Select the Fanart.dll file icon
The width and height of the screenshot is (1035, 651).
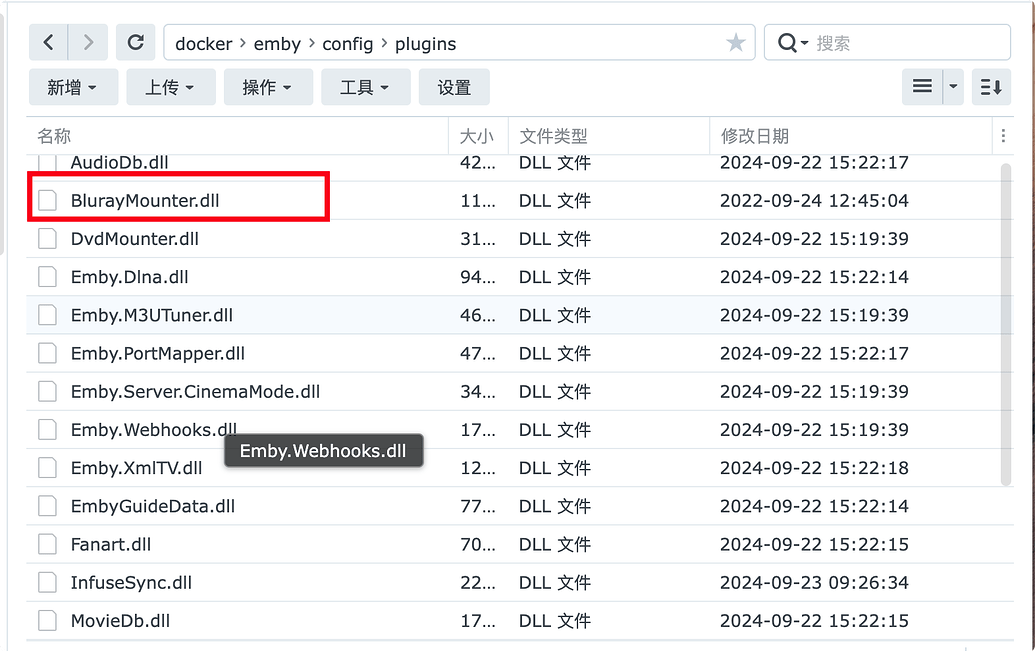tap(48, 545)
